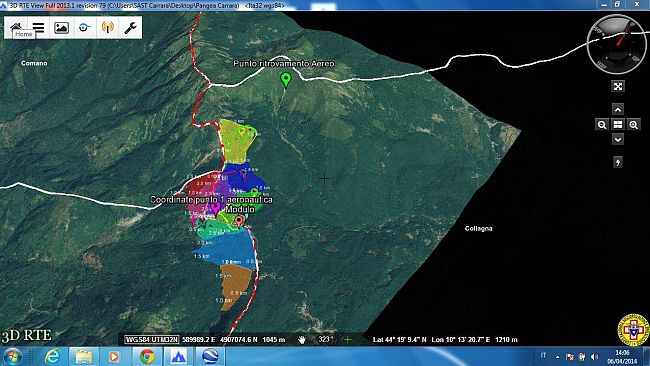Click the grid layout icon between zoom buttons

click(618, 124)
